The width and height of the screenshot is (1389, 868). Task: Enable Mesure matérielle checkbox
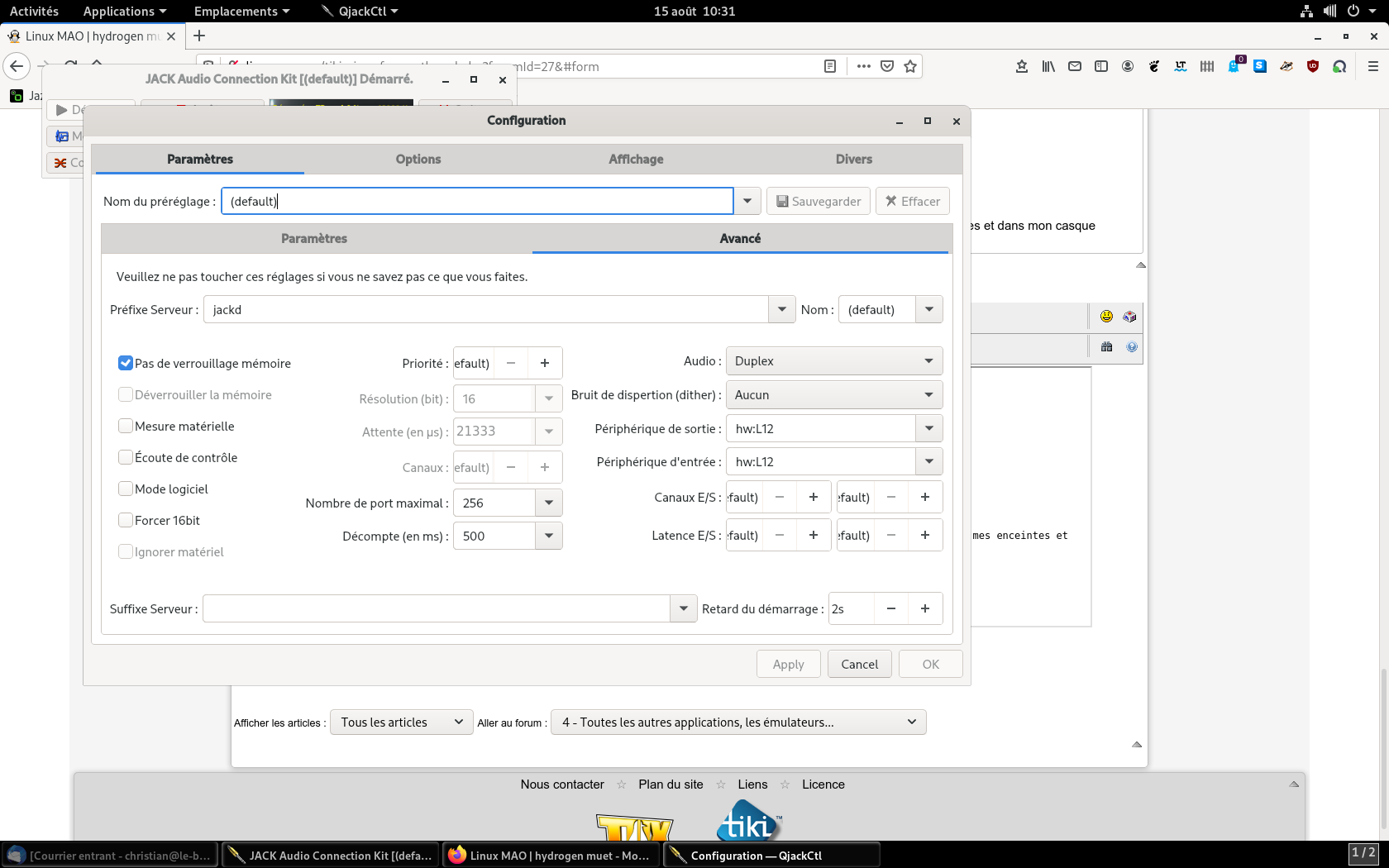[126, 426]
